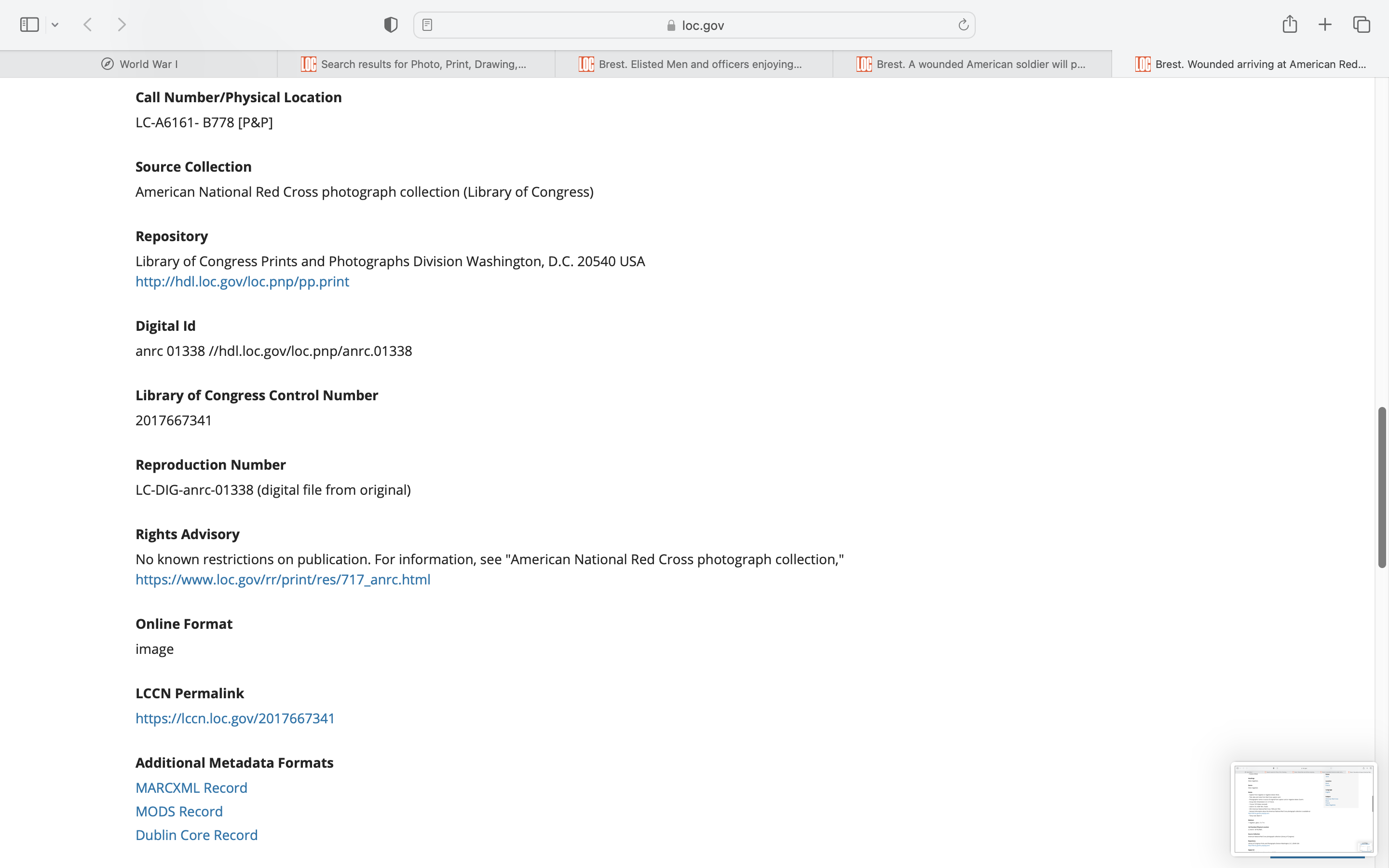Open the 717_anrc.html rights link

click(x=283, y=579)
